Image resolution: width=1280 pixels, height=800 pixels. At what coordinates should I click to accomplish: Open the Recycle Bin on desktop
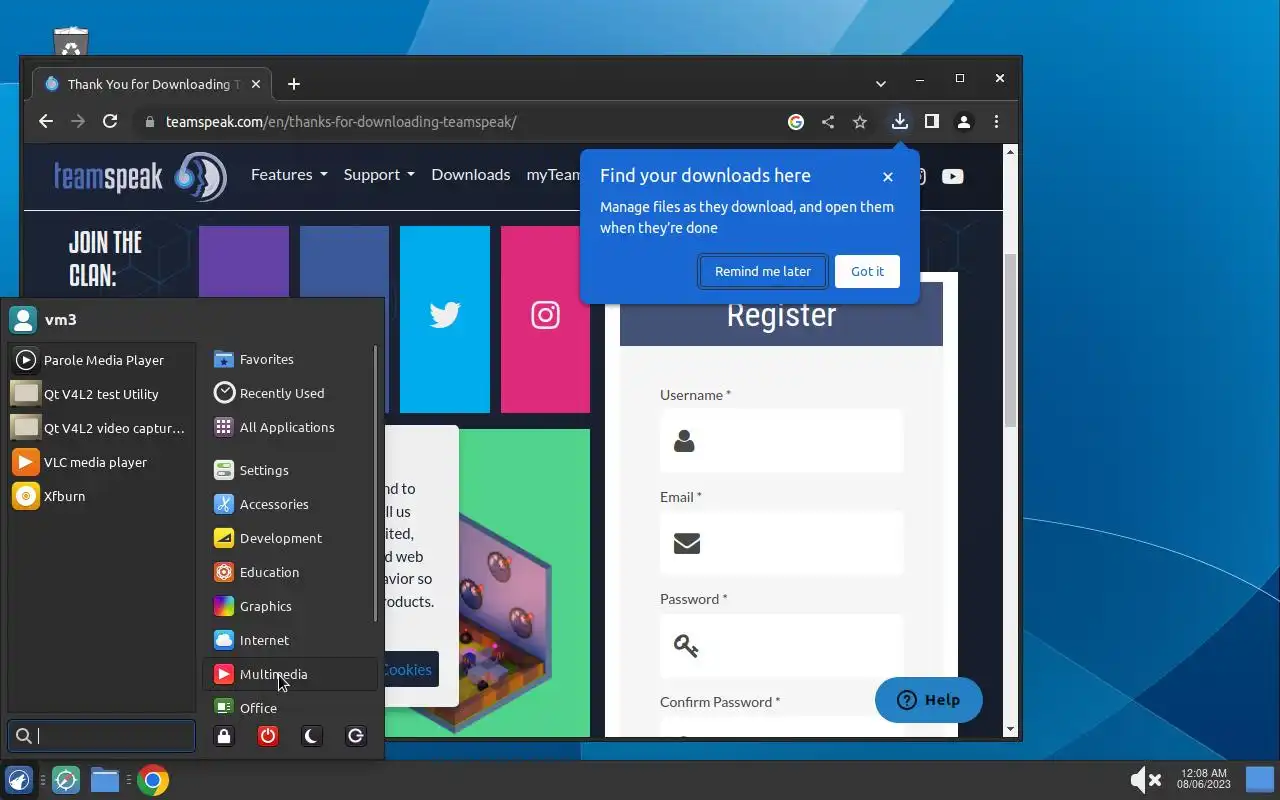pyautogui.click(x=71, y=42)
